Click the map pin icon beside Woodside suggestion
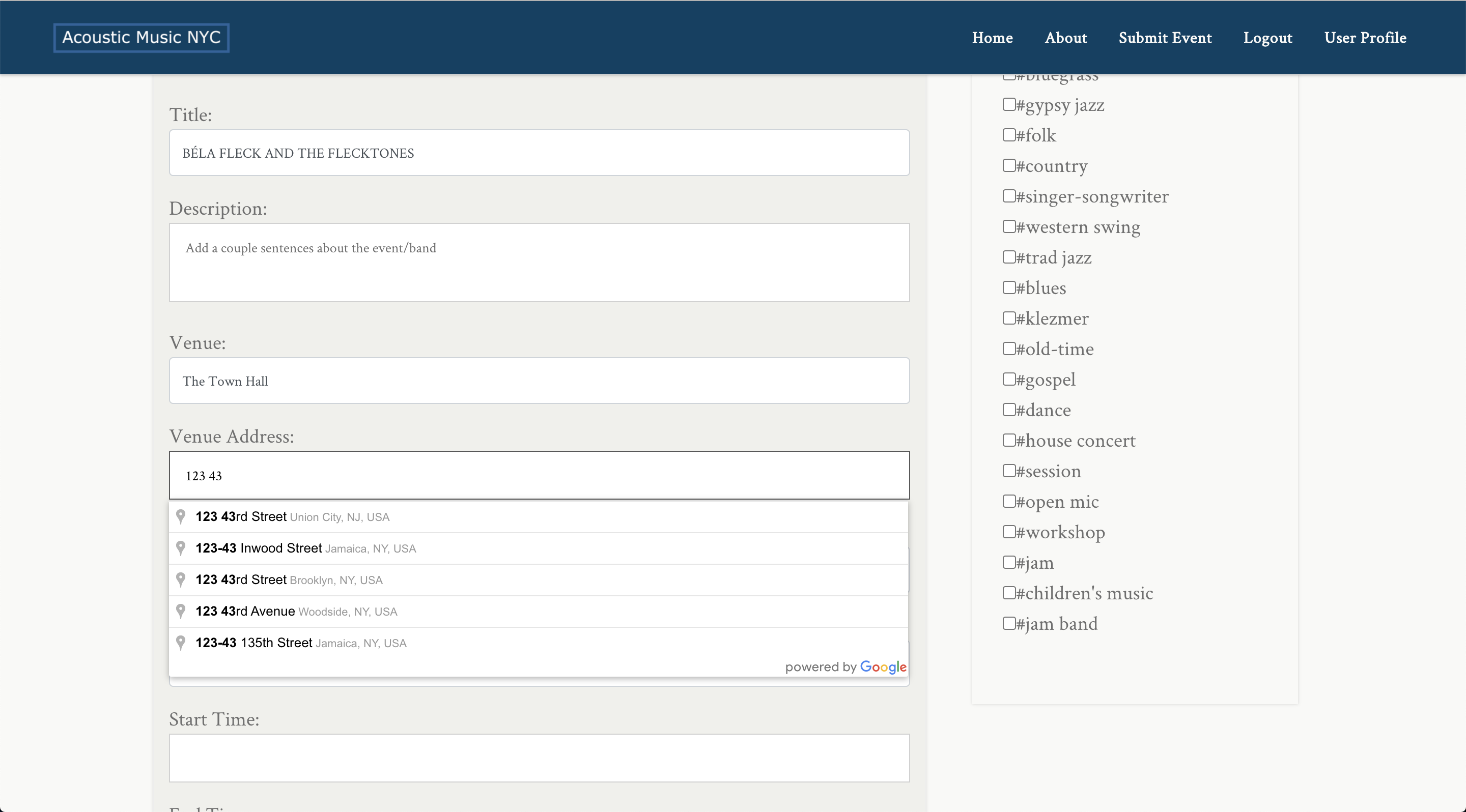 180,611
